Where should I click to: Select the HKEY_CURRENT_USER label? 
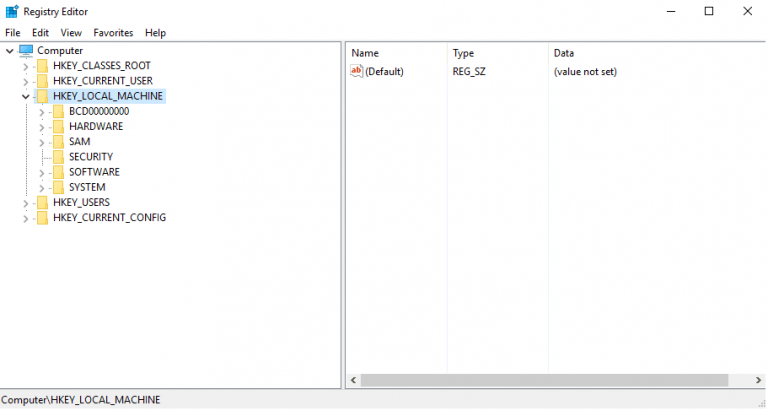(103, 81)
